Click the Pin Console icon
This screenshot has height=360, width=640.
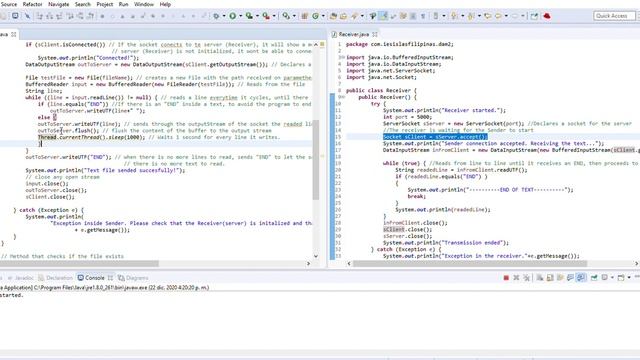coord(594,278)
